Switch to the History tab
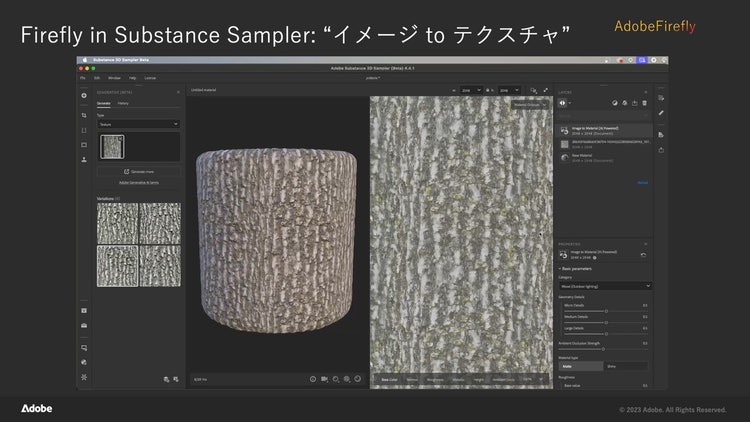 (x=123, y=103)
